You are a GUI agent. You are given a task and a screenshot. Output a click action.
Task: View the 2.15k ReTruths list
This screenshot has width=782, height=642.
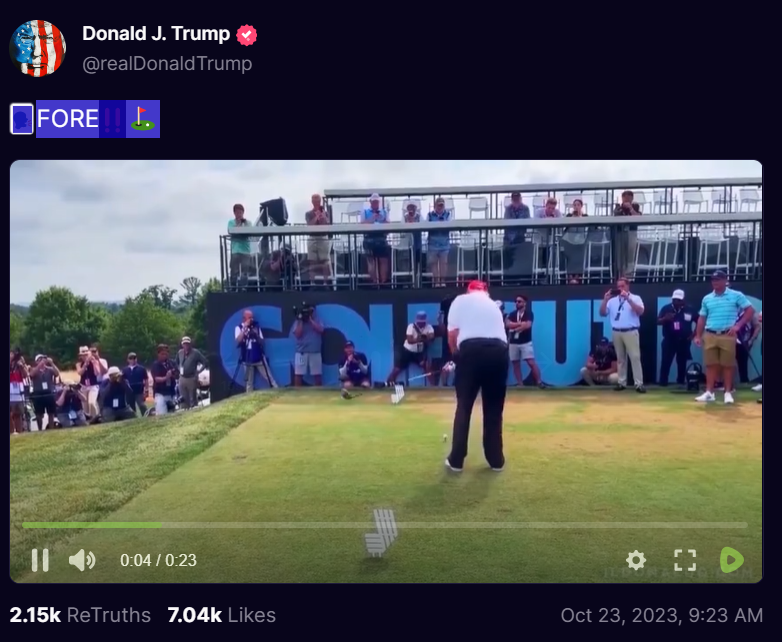click(x=80, y=615)
